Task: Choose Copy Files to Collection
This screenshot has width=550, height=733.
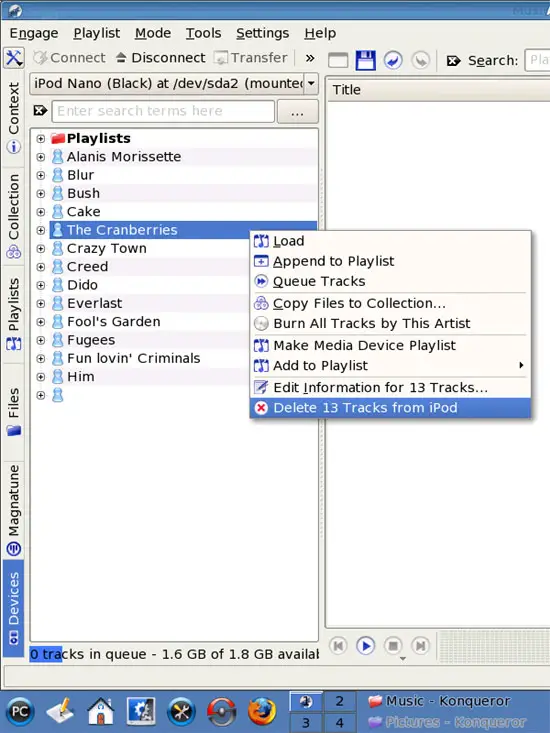Action: (391, 303)
